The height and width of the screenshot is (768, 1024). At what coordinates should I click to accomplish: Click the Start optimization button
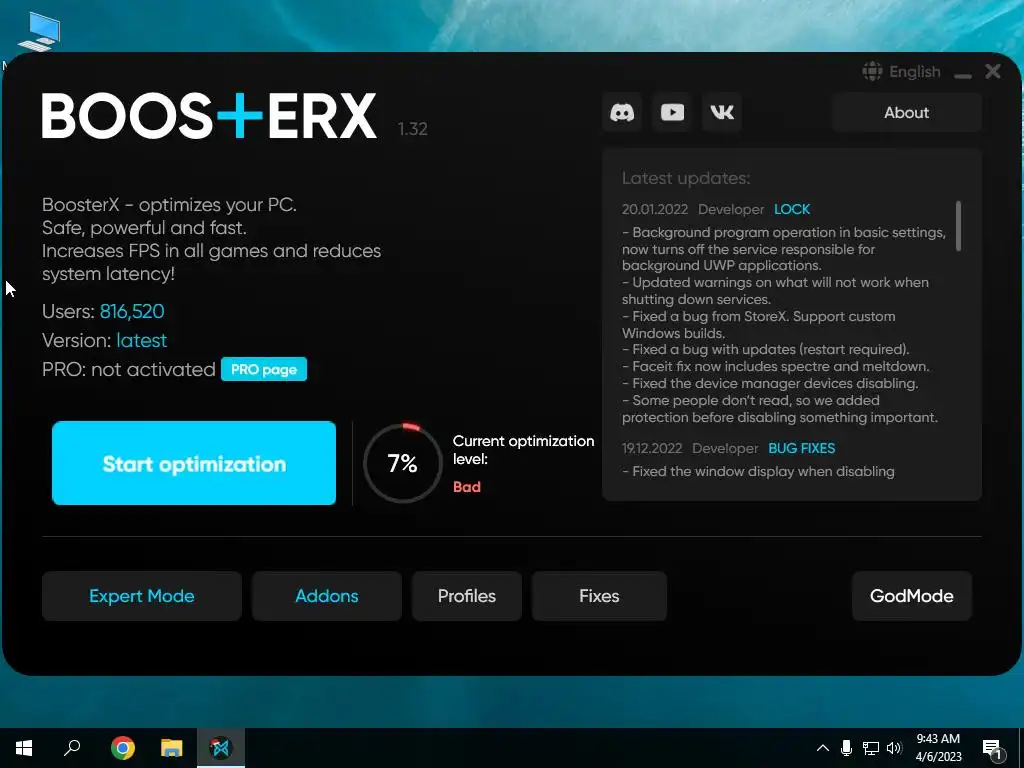point(194,463)
